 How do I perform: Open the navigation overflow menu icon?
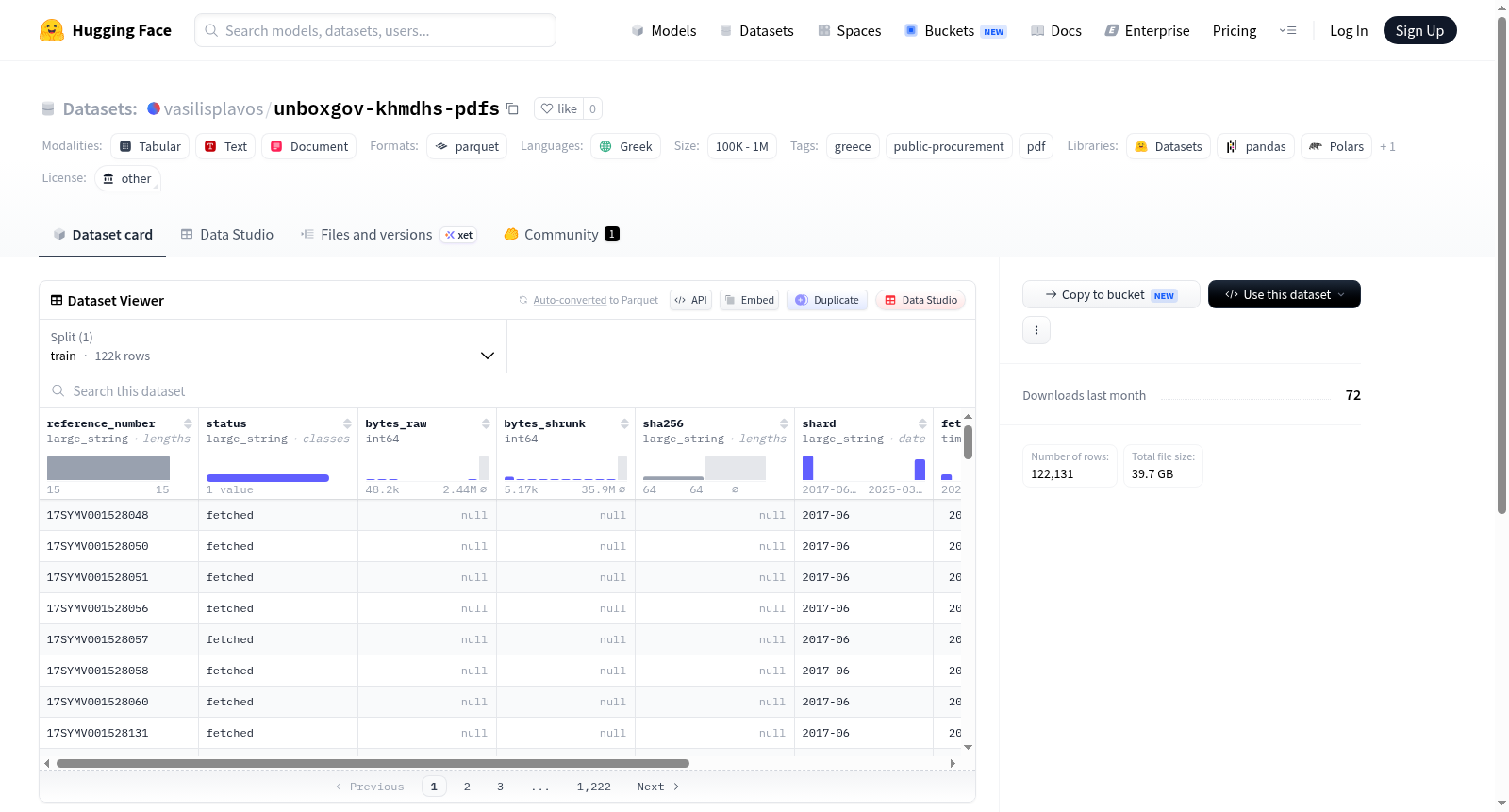(x=1287, y=30)
